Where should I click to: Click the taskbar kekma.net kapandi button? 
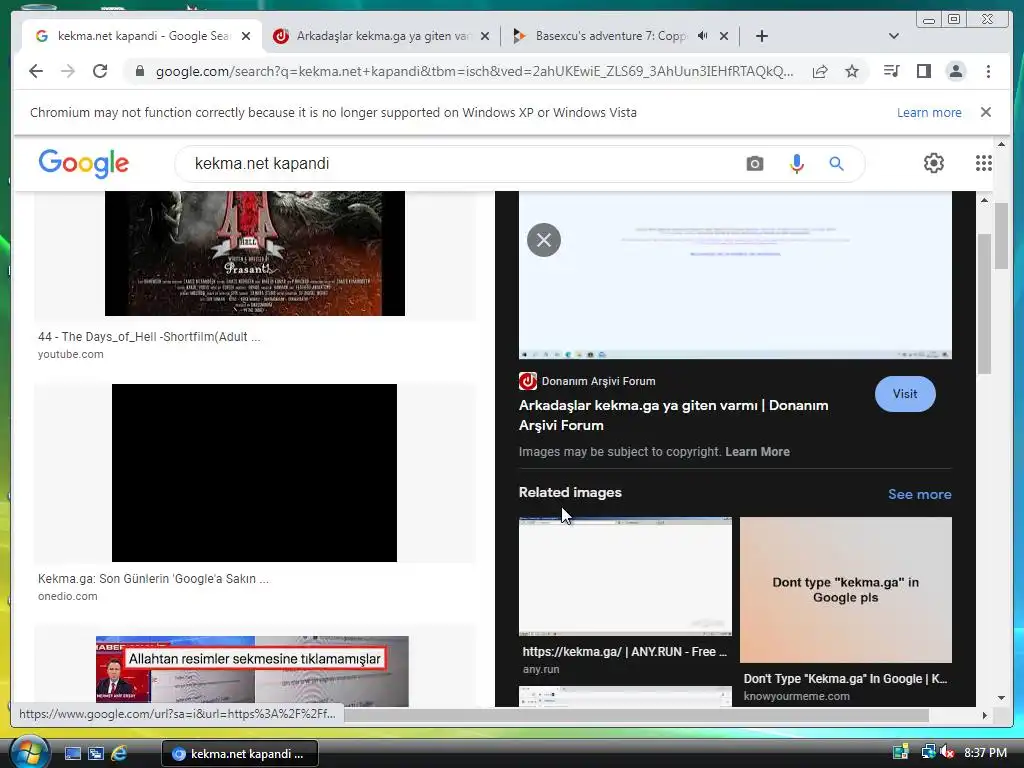tap(240, 754)
